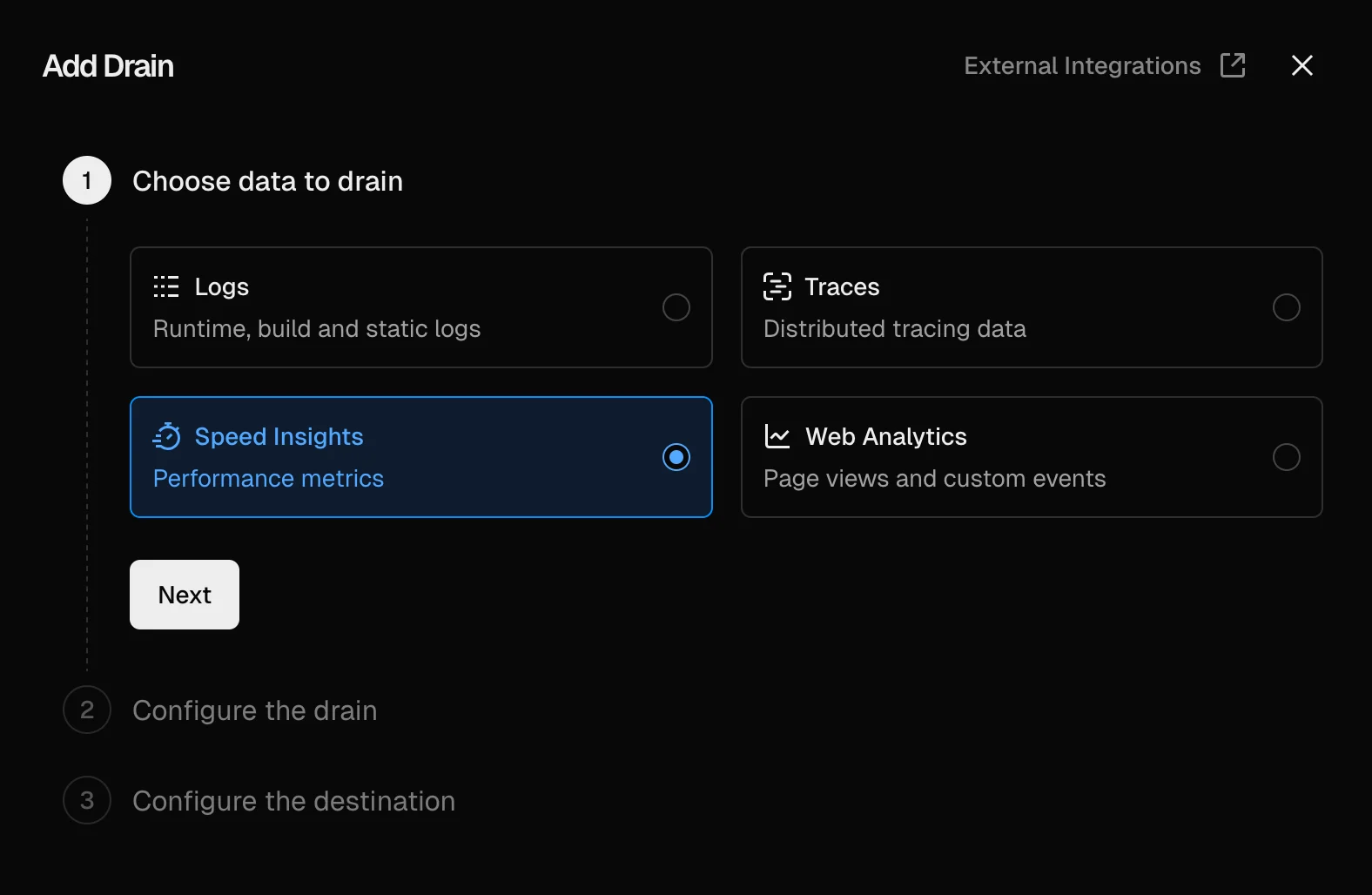Click 'Configure the drain' step label

click(x=254, y=710)
